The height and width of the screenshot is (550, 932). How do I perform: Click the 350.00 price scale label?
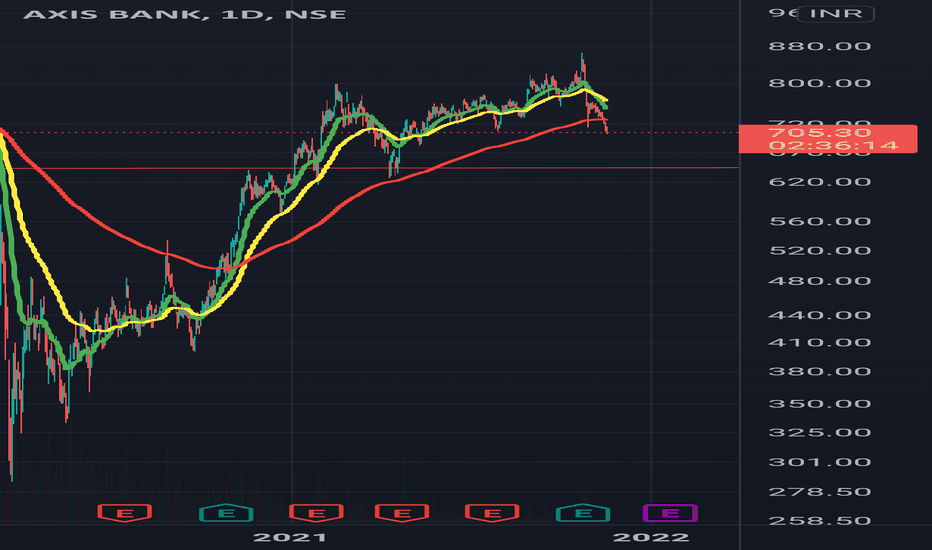pyautogui.click(x=820, y=404)
